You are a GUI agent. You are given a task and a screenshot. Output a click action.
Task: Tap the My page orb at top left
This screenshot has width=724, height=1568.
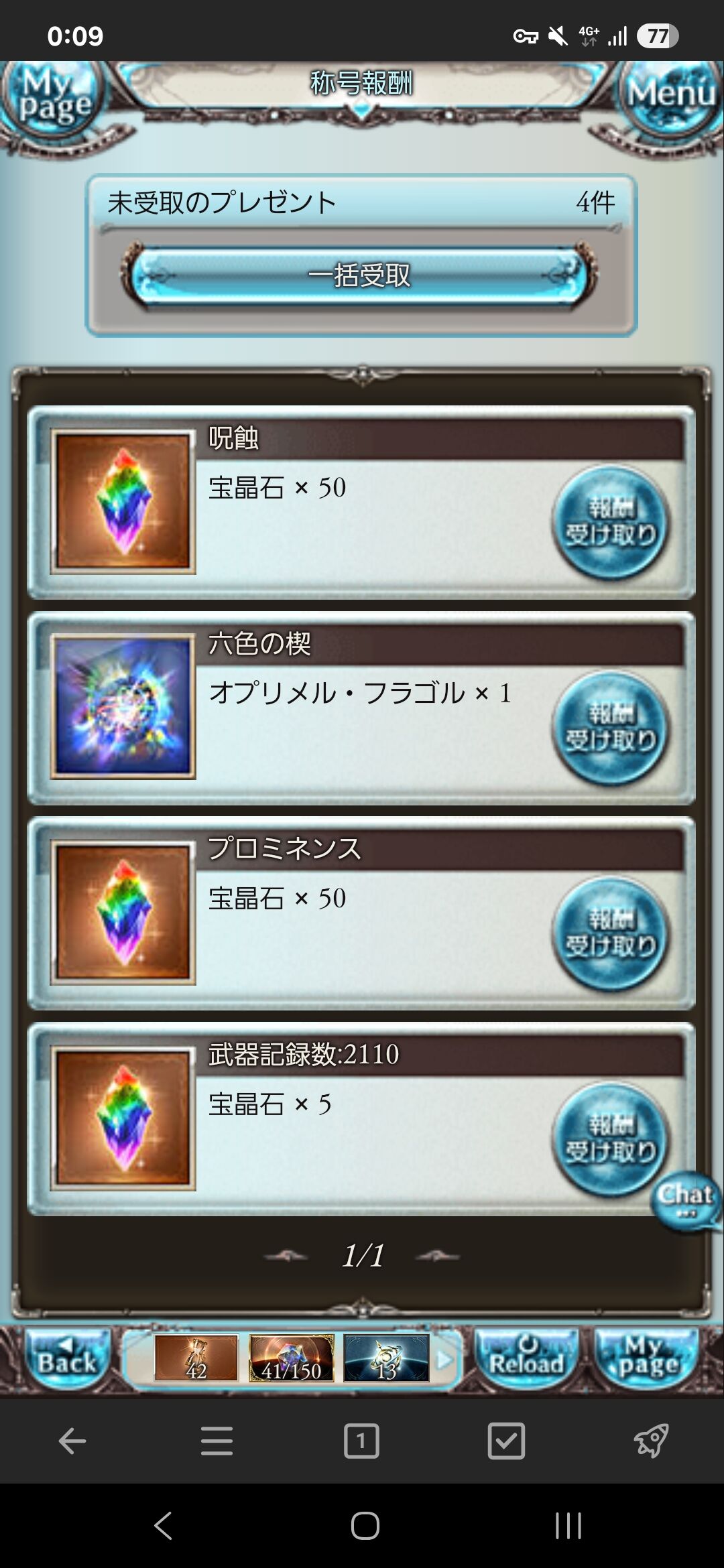54,99
